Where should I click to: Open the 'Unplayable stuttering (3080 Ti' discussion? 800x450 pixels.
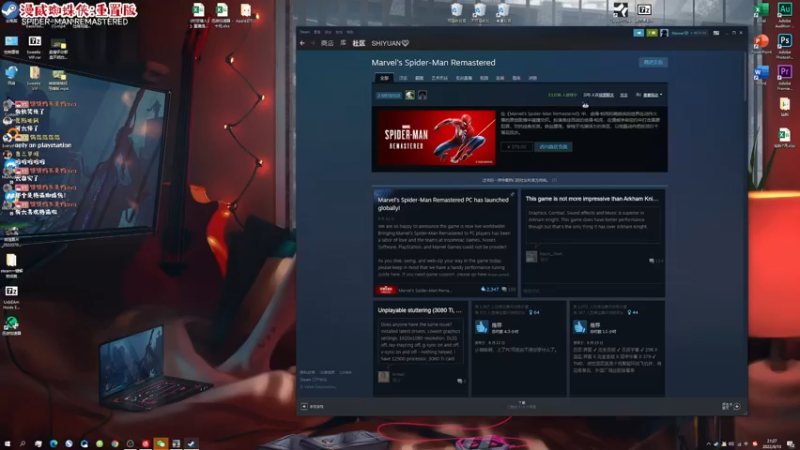[419, 310]
